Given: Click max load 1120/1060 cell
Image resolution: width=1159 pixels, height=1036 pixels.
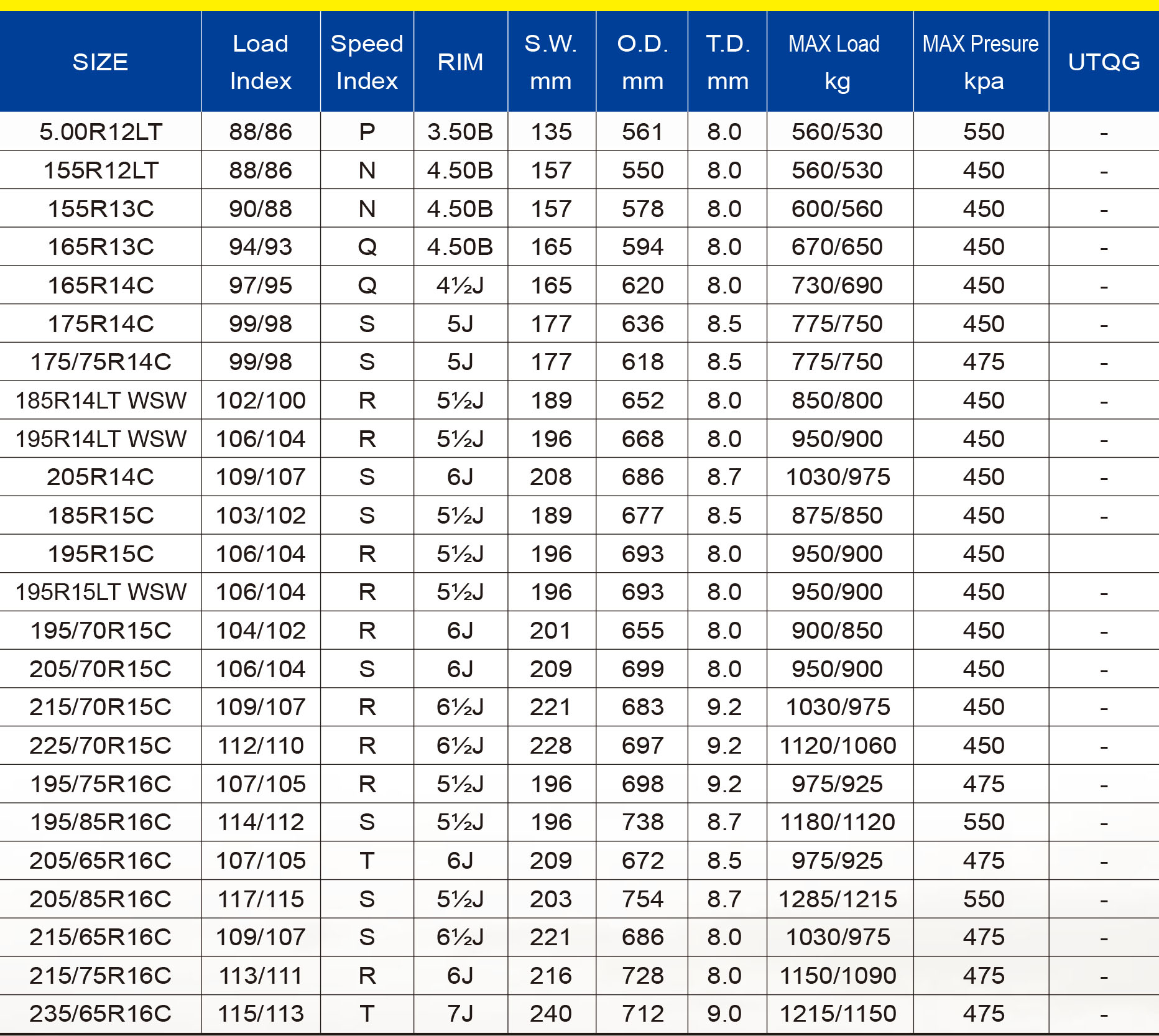Looking at the screenshot, I should pos(840,746).
